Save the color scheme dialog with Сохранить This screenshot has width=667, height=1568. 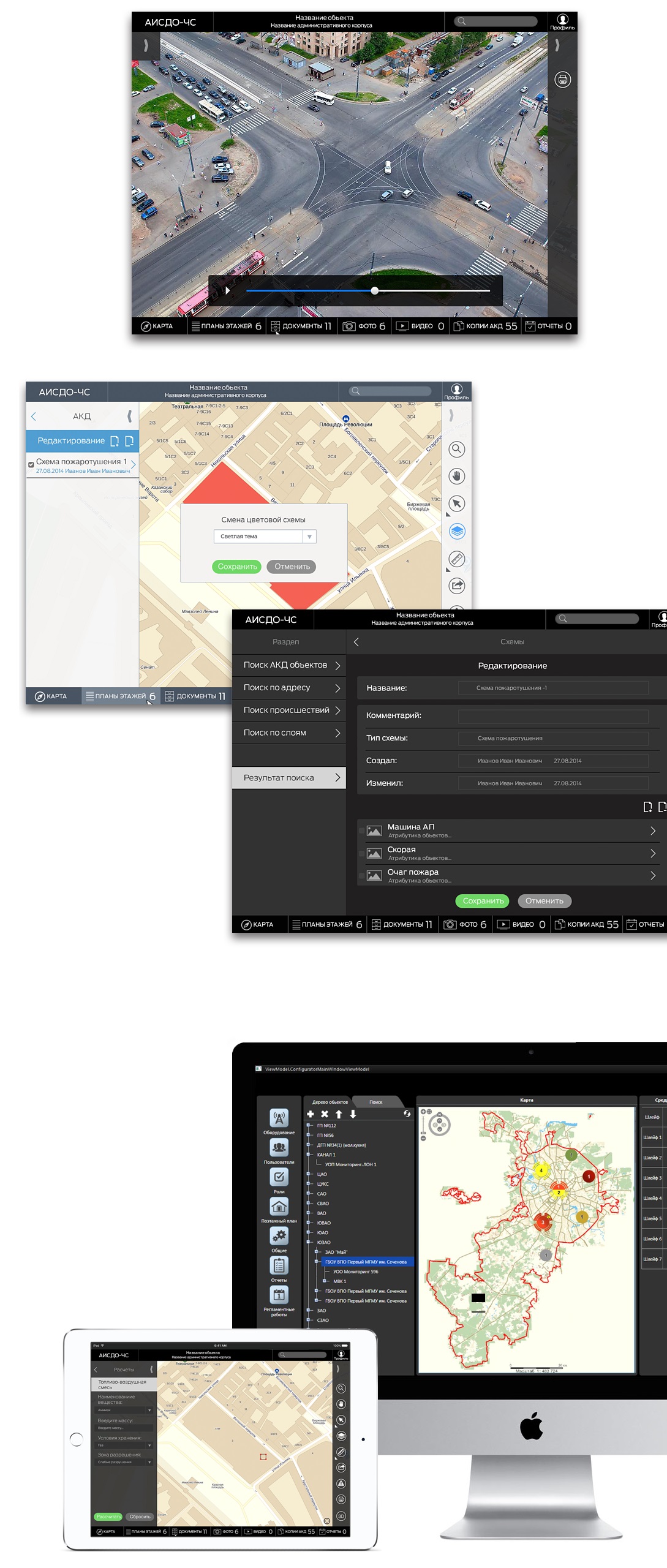[237, 567]
